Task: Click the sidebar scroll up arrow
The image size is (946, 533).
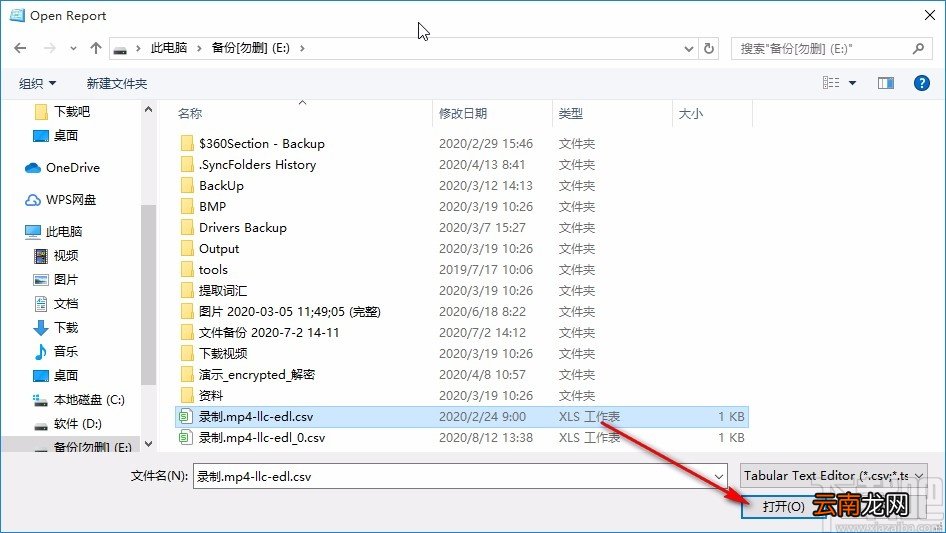Action: [x=148, y=109]
